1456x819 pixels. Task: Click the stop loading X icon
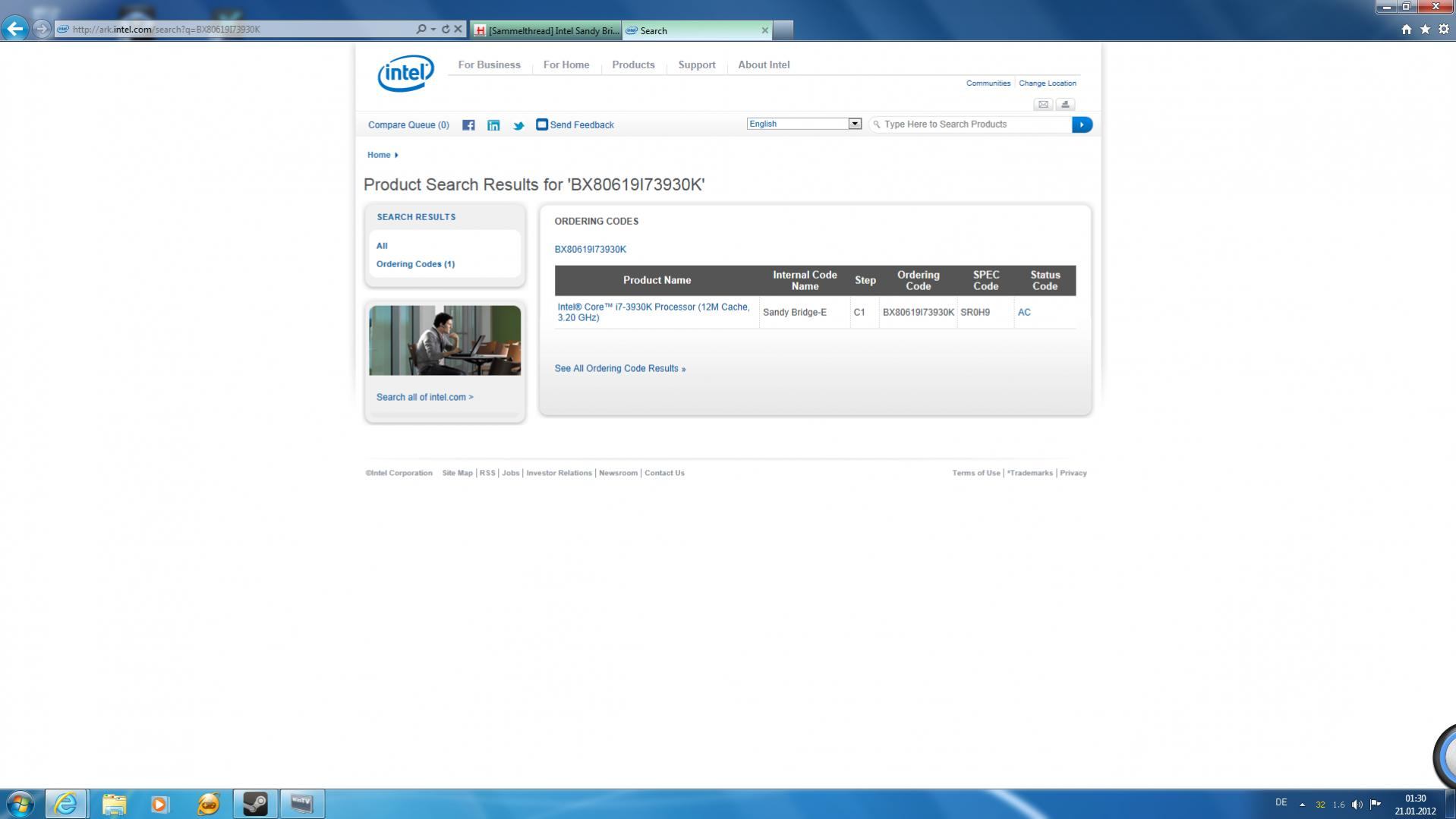click(458, 29)
